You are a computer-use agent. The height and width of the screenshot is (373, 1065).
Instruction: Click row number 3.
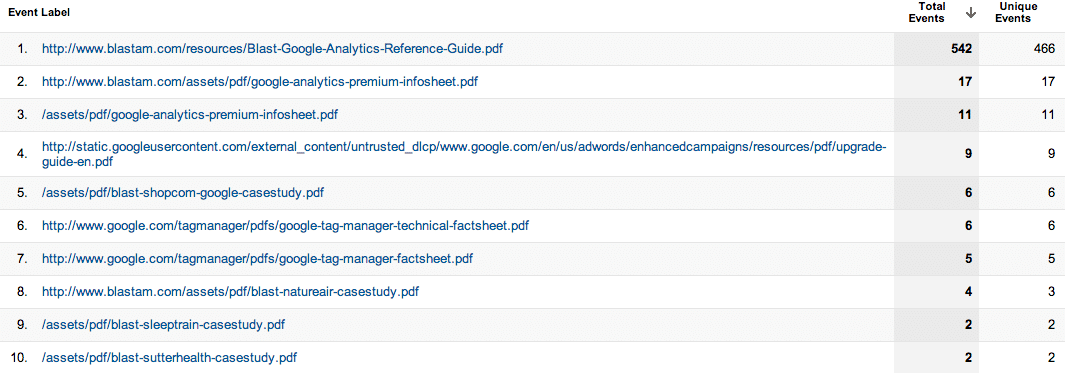(x=22, y=115)
